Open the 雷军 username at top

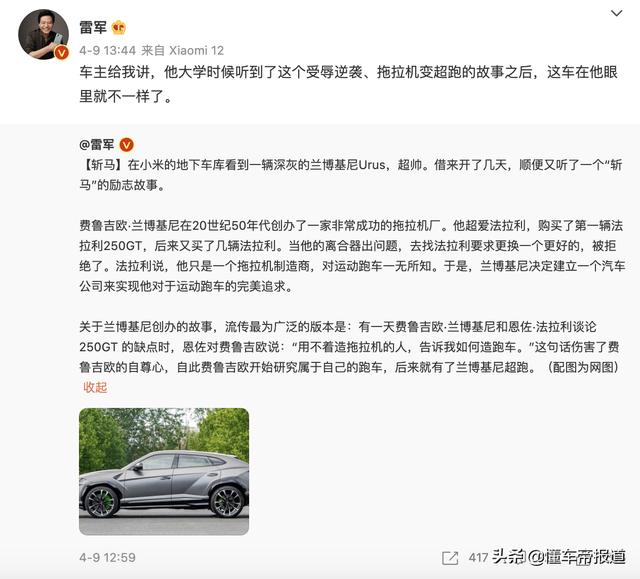(x=93, y=27)
